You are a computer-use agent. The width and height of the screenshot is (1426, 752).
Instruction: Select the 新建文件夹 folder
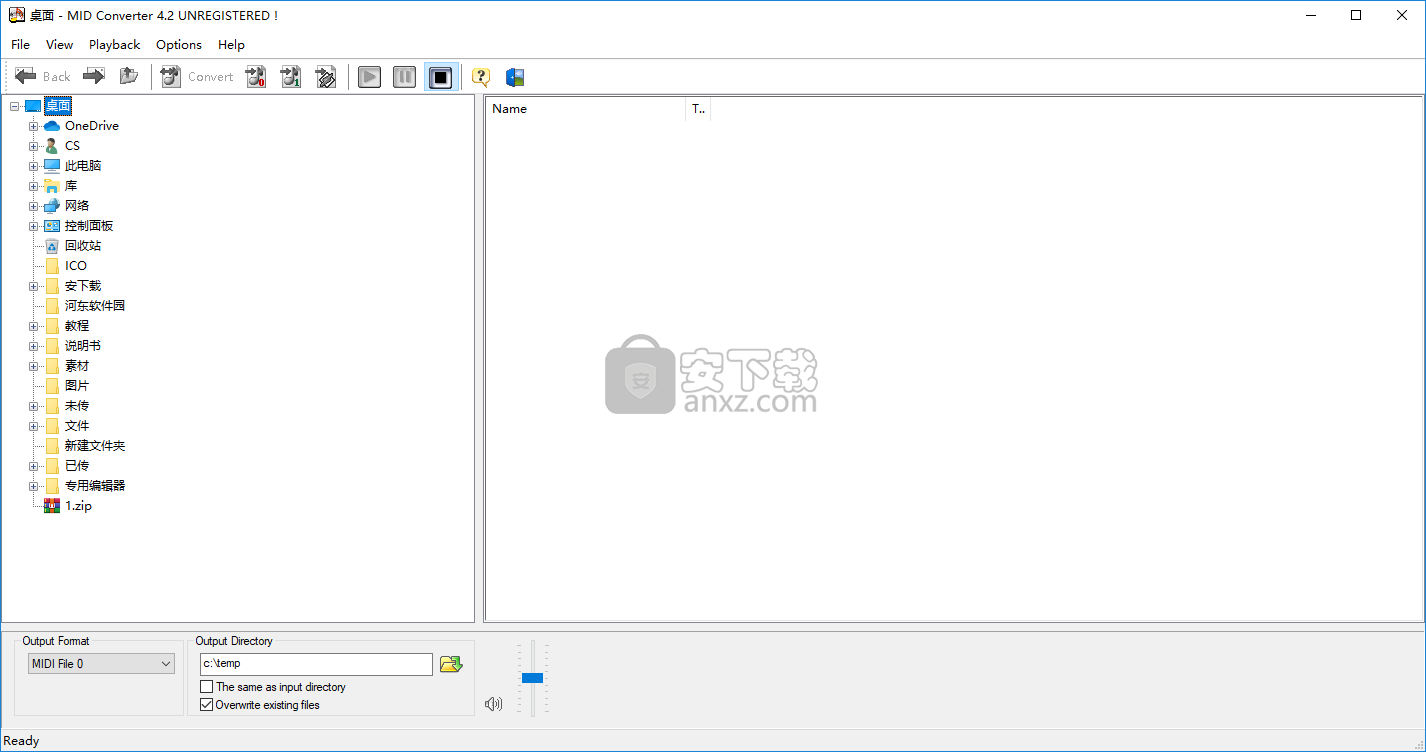point(95,446)
